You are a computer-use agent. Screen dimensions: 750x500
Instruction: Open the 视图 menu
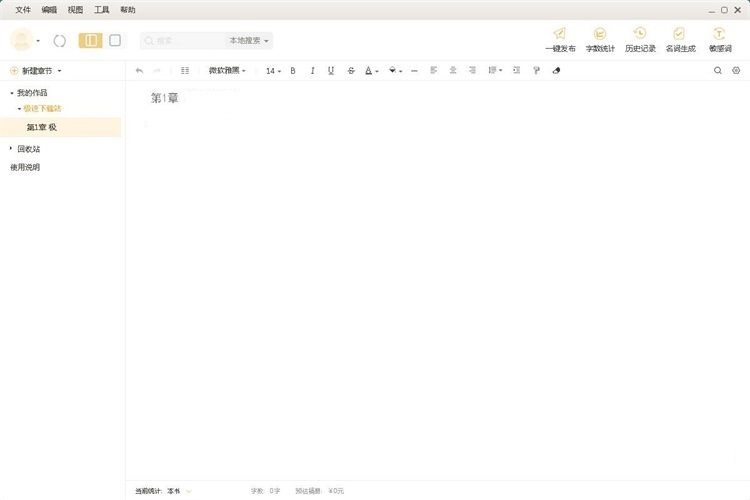coord(75,10)
